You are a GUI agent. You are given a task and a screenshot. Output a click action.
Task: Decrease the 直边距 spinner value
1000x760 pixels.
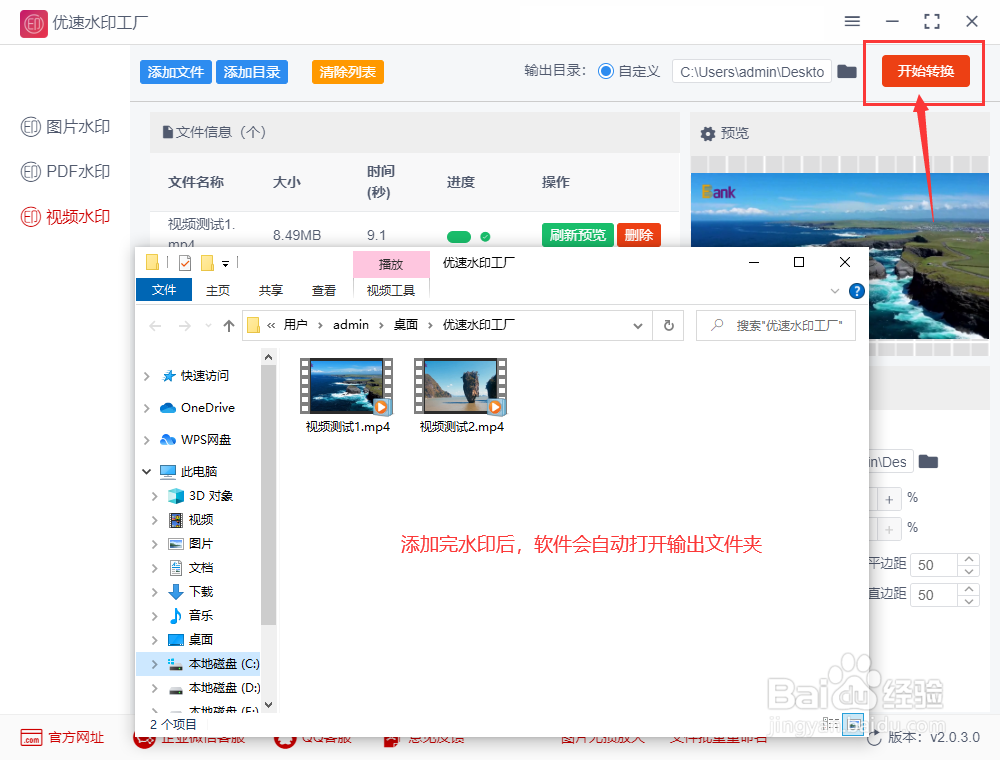point(969,601)
